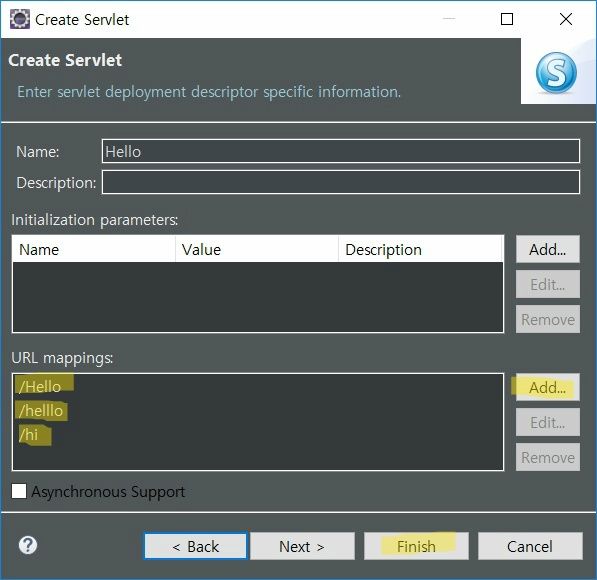Add a new URL mapping

[548, 387]
